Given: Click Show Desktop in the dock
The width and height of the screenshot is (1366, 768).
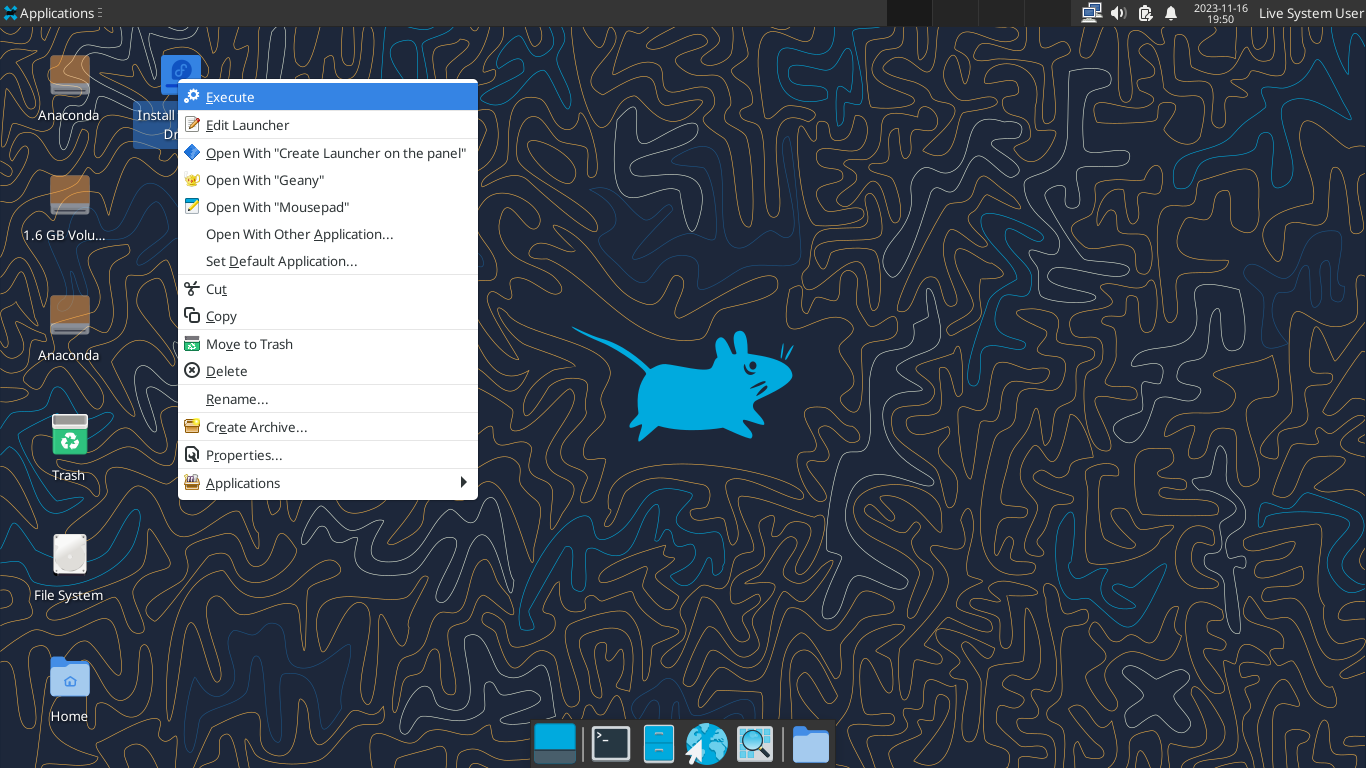Looking at the screenshot, I should 555,743.
